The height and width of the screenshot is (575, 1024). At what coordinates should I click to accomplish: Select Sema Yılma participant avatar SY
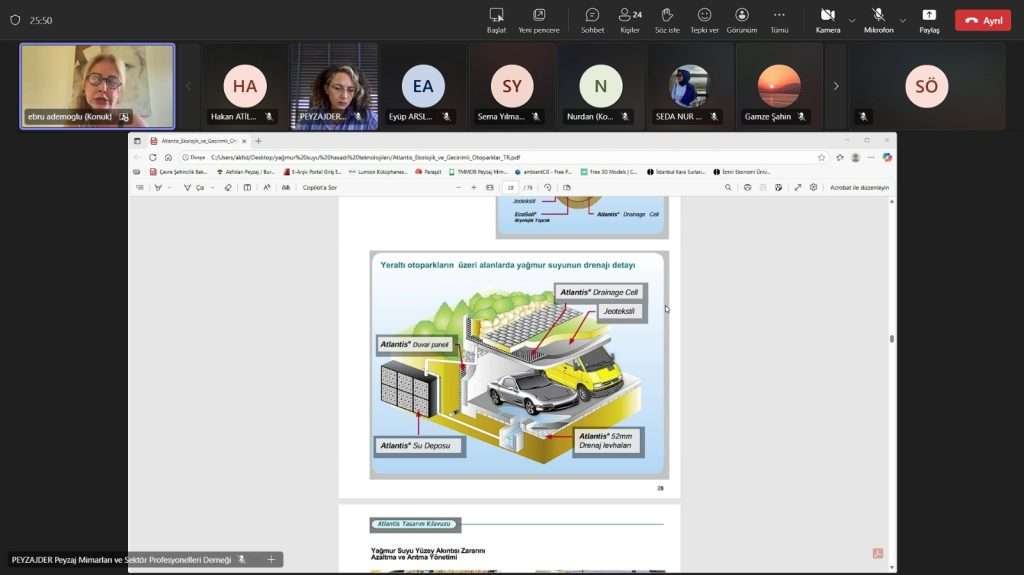[x=512, y=86]
